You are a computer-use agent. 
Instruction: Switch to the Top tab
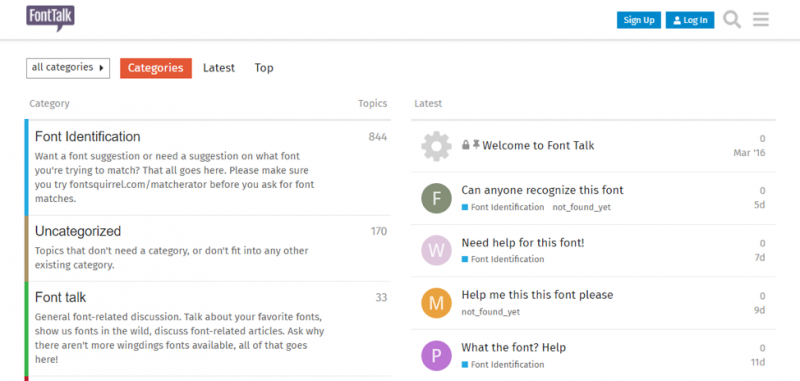click(x=264, y=68)
